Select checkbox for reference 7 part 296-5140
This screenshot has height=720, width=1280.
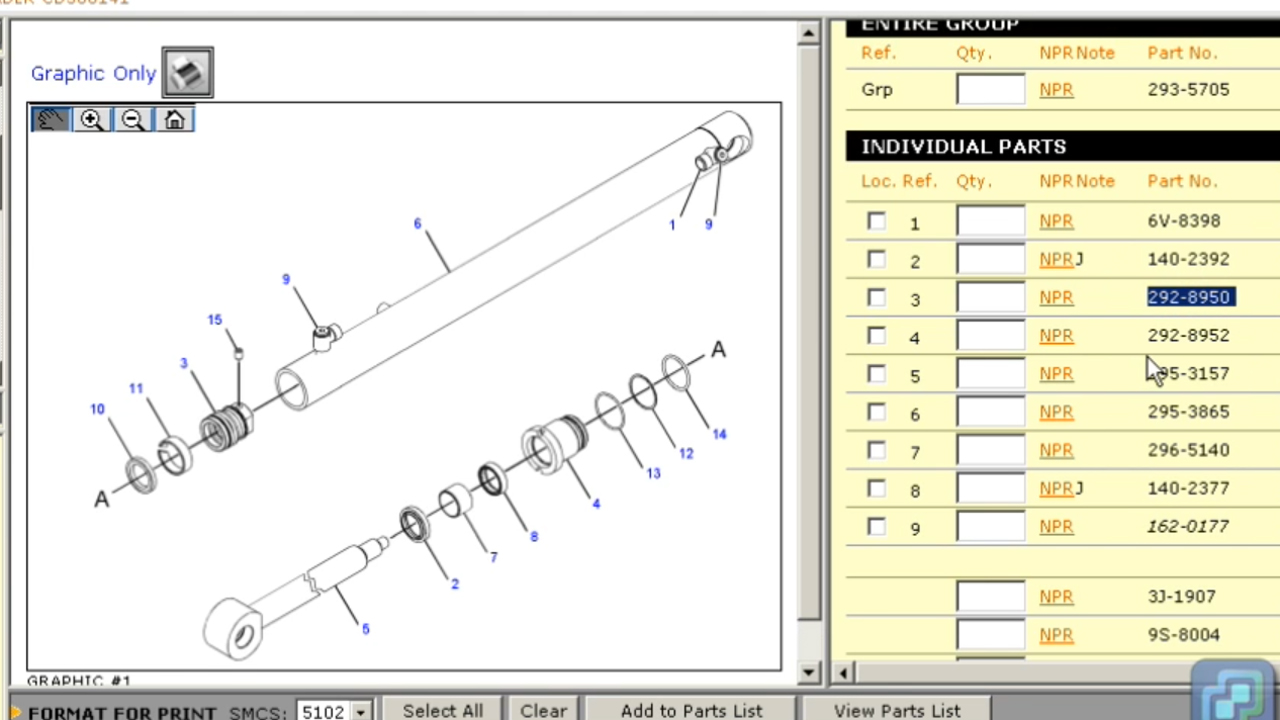coord(877,450)
